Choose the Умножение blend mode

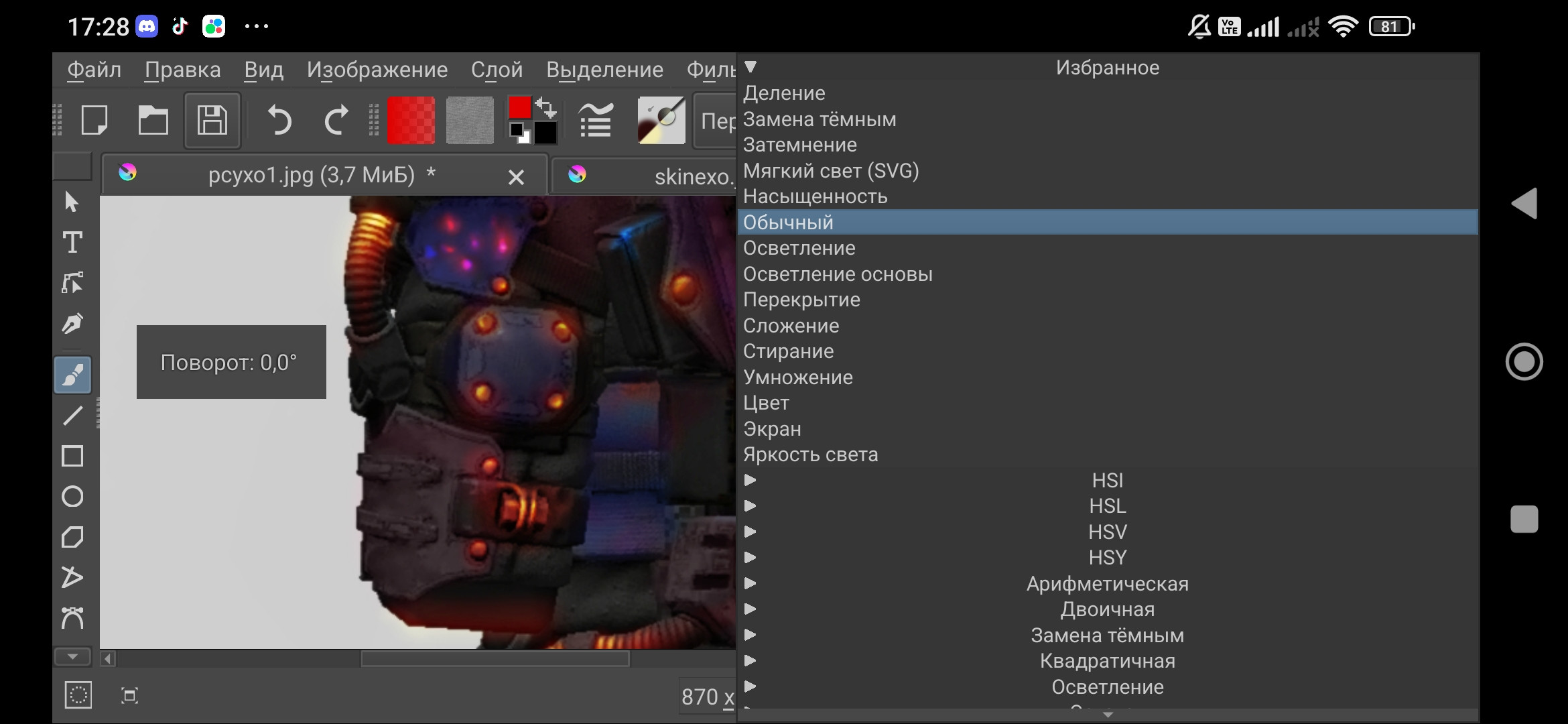[x=1108, y=377]
